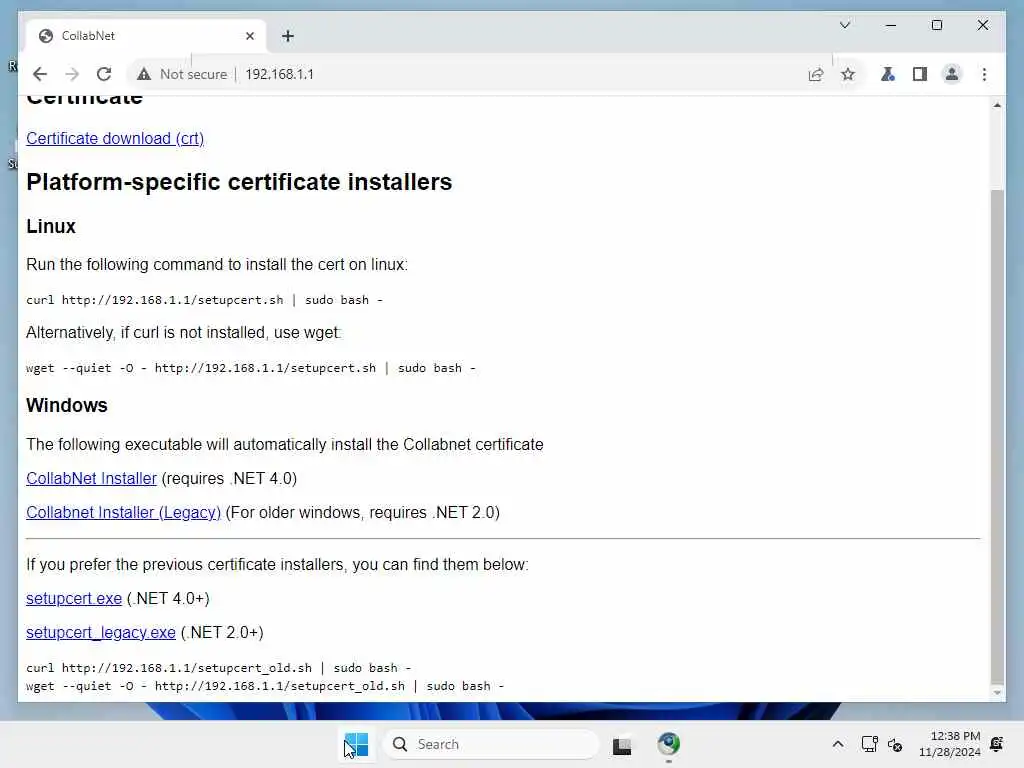Screen dimensions: 1024x768
Task: Open the clock showing 12:38 PM
Action: pos(950,744)
